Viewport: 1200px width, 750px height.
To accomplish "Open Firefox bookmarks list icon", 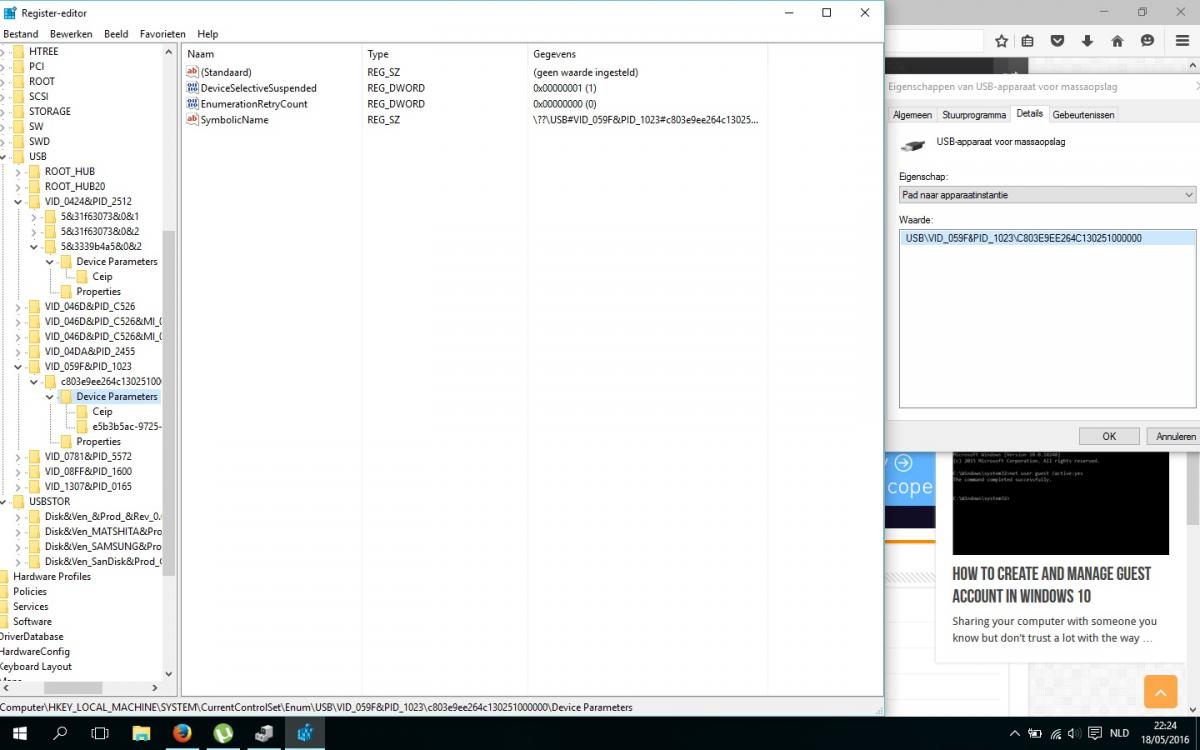I will (x=1027, y=41).
